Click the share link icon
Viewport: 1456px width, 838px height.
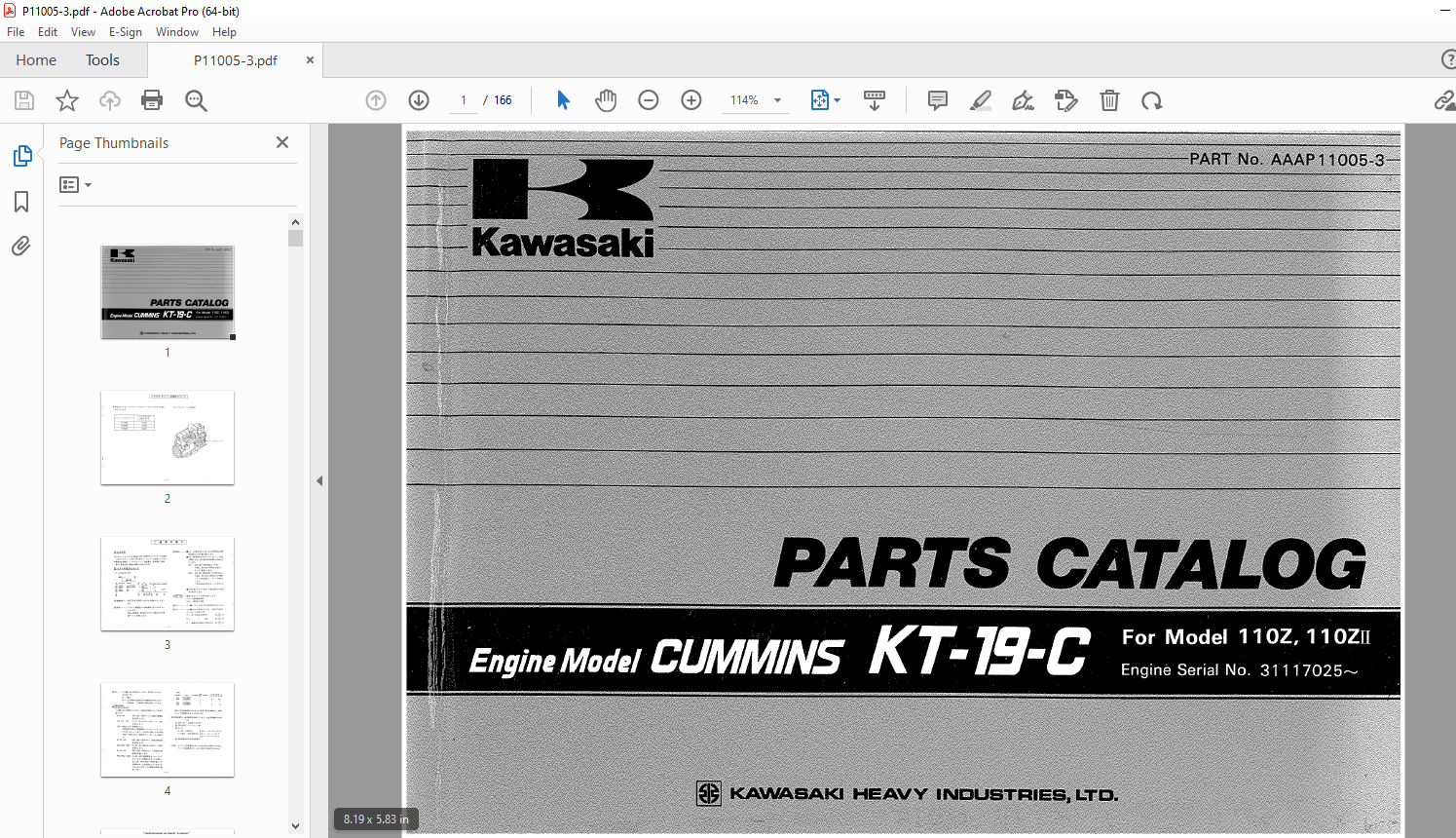click(x=1445, y=100)
